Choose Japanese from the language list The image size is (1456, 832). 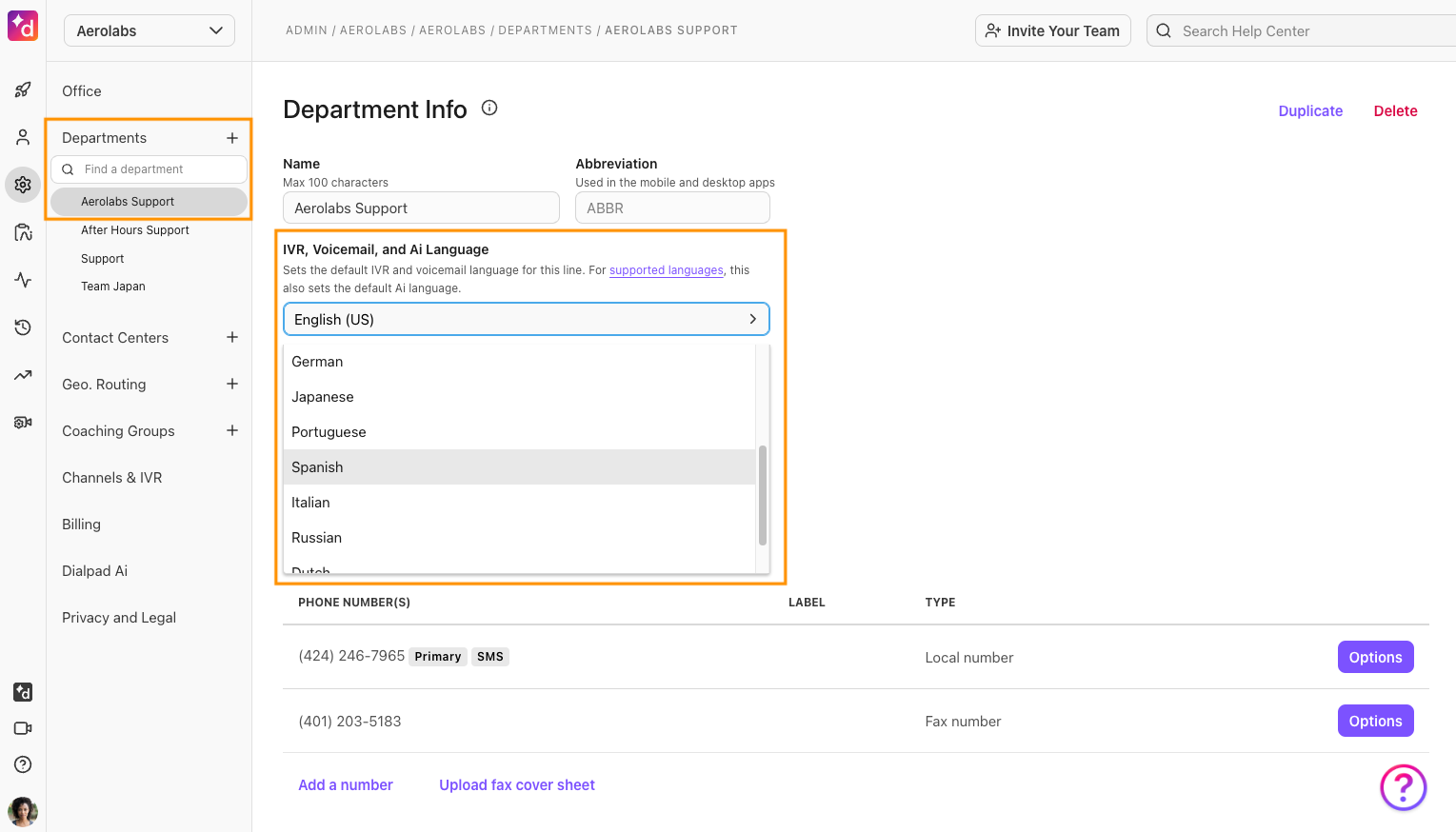(519, 397)
